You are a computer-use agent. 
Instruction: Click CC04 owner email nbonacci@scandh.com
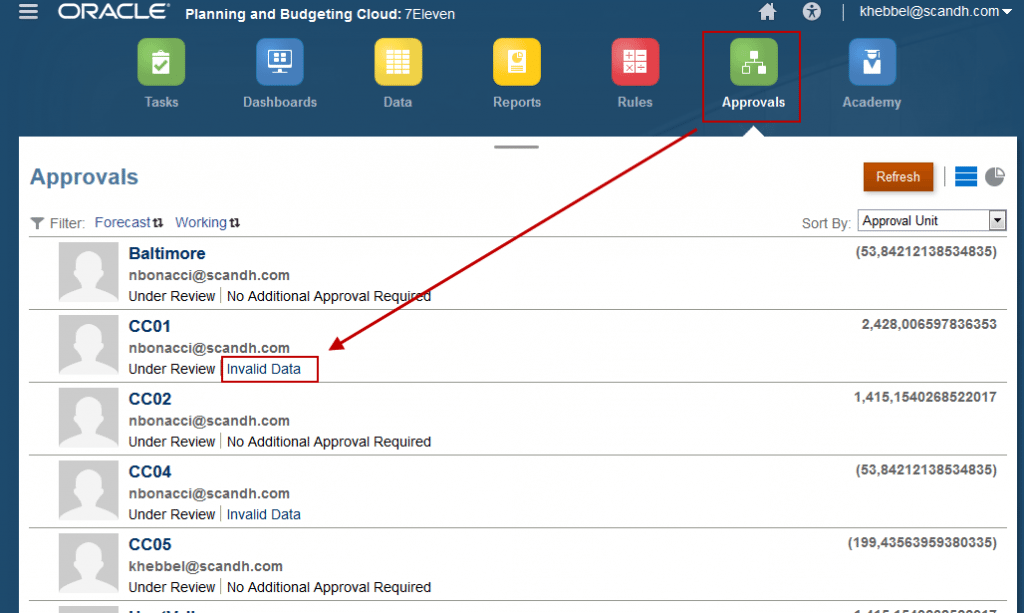coord(209,494)
